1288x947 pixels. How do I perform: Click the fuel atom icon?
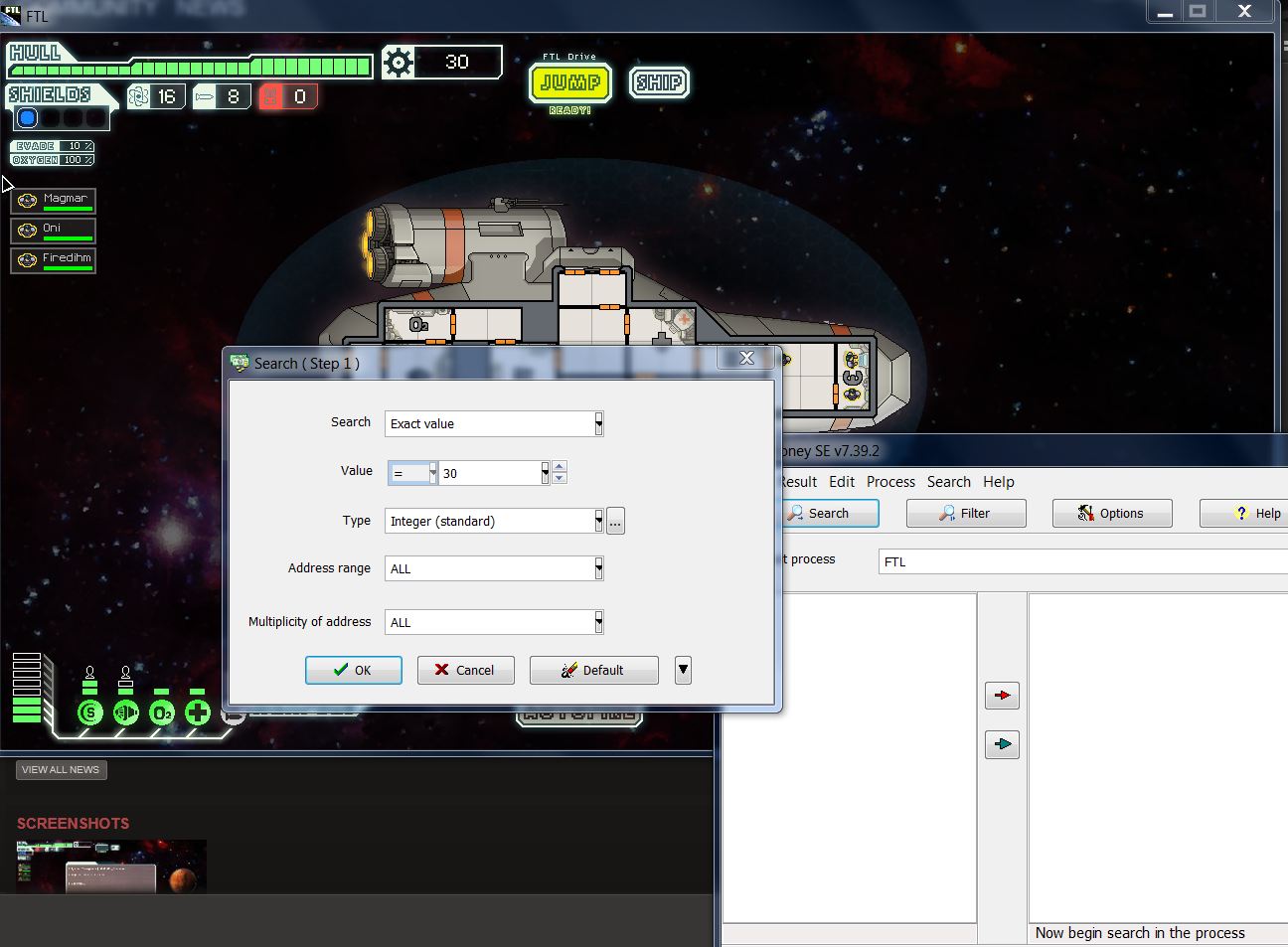(x=139, y=96)
